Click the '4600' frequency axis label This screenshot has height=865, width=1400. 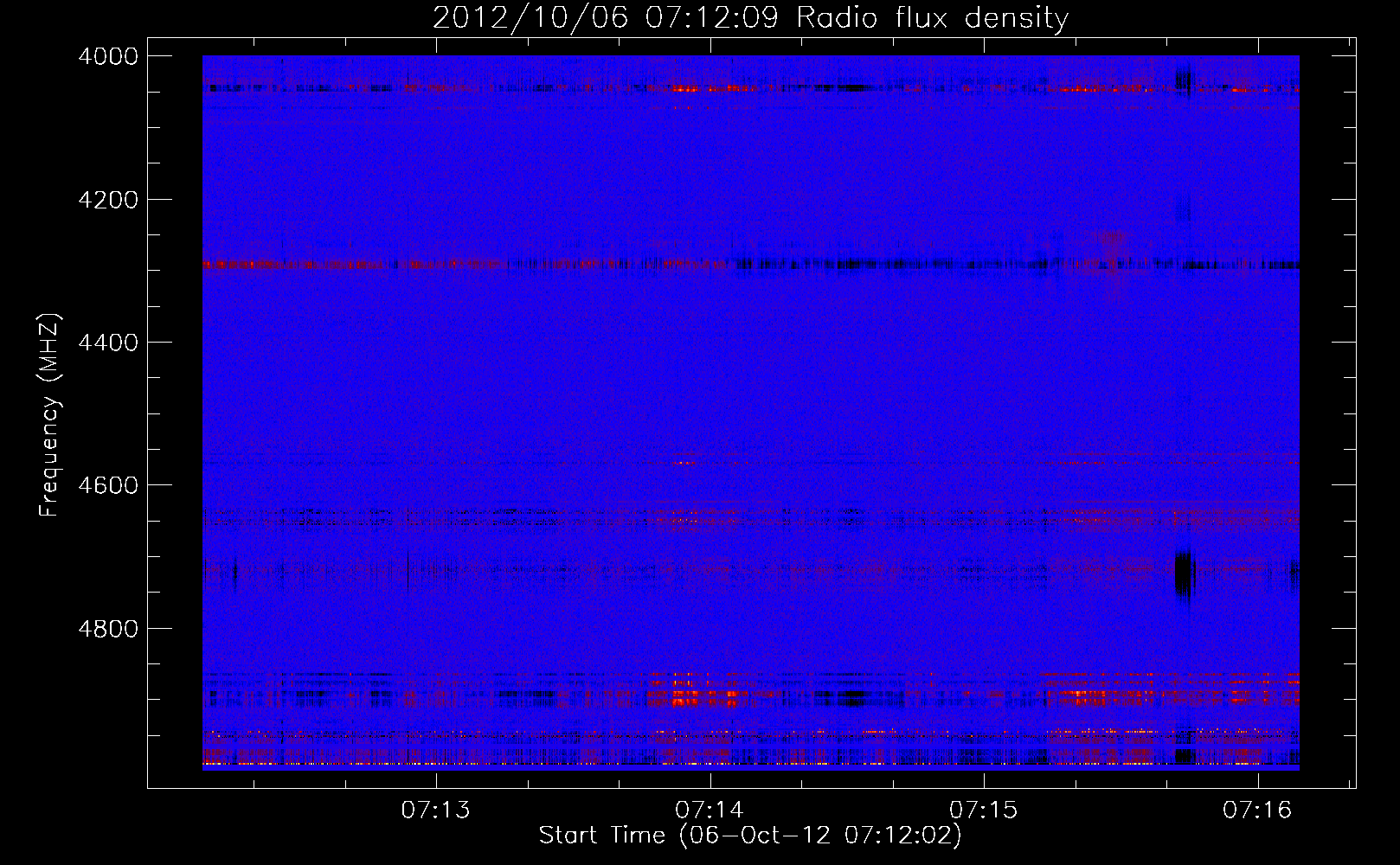[x=108, y=485]
